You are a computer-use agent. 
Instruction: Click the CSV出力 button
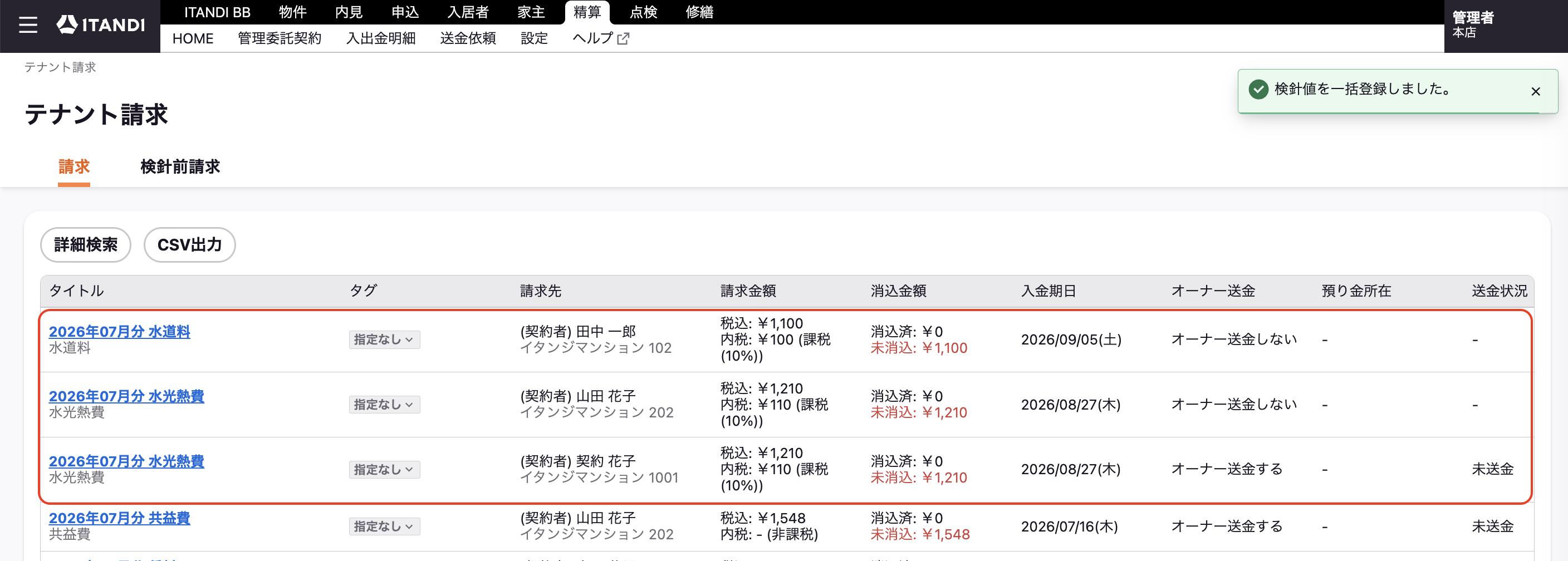(x=189, y=244)
